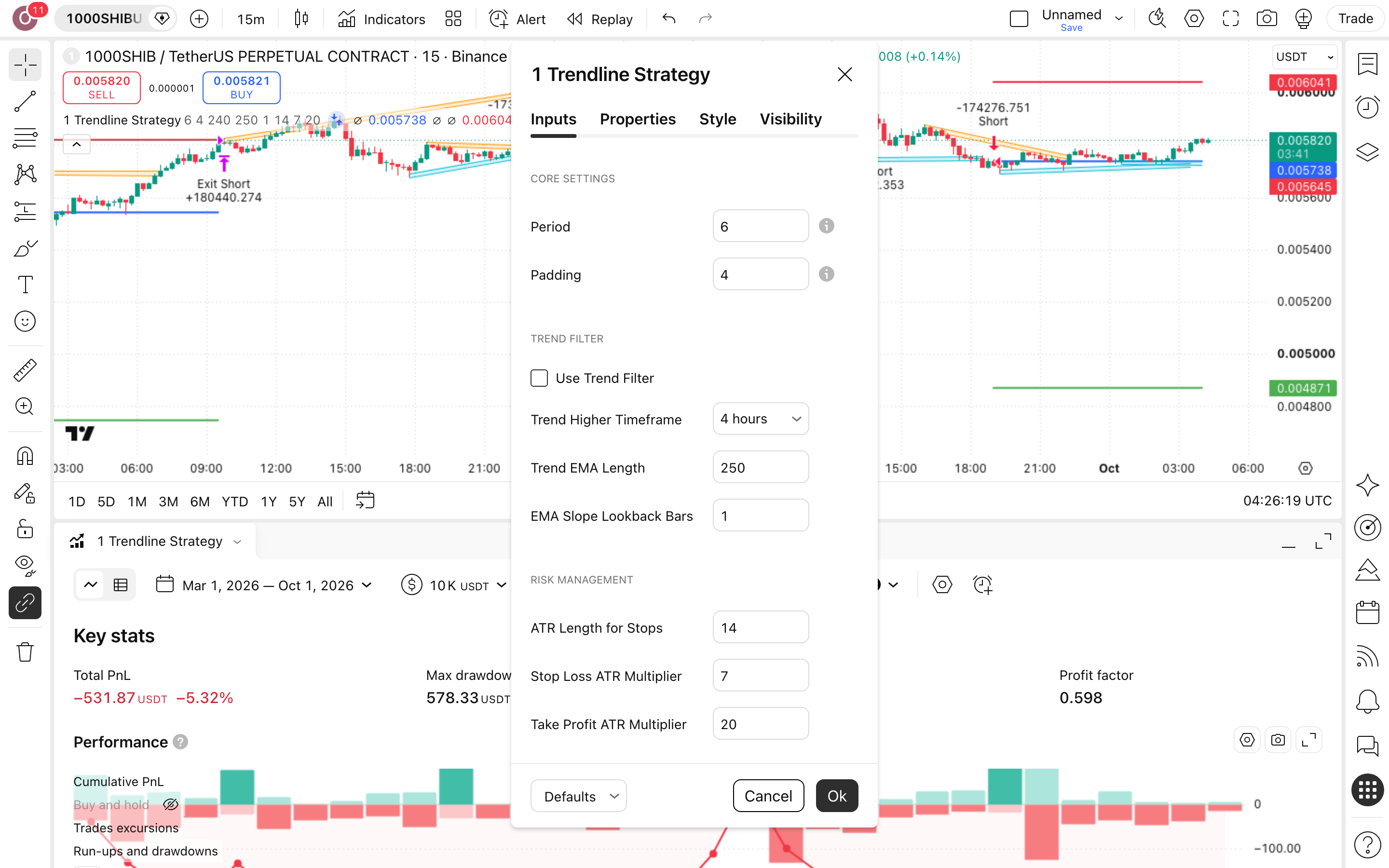Select the 1M time range
Image resolution: width=1389 pixels, height=868 pixels.
(x=136, y=502)
